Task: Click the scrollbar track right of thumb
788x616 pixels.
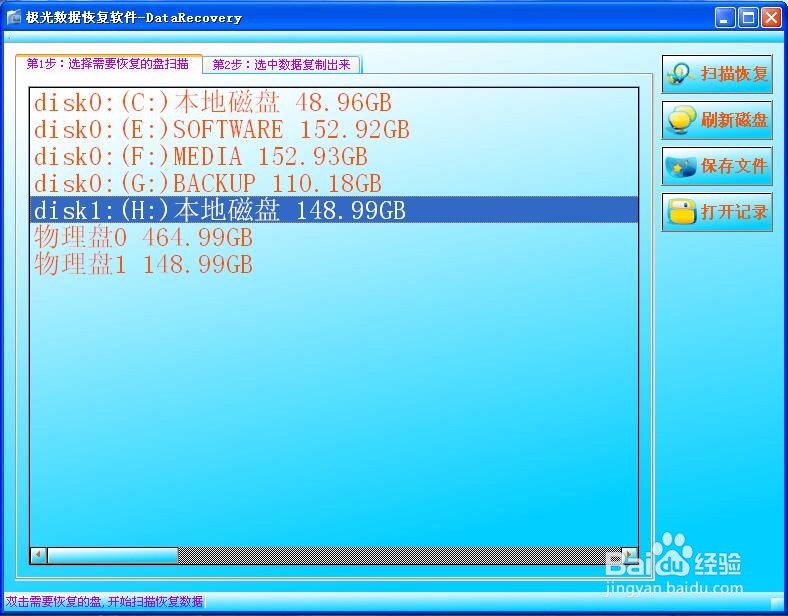Action: [400, 555]
